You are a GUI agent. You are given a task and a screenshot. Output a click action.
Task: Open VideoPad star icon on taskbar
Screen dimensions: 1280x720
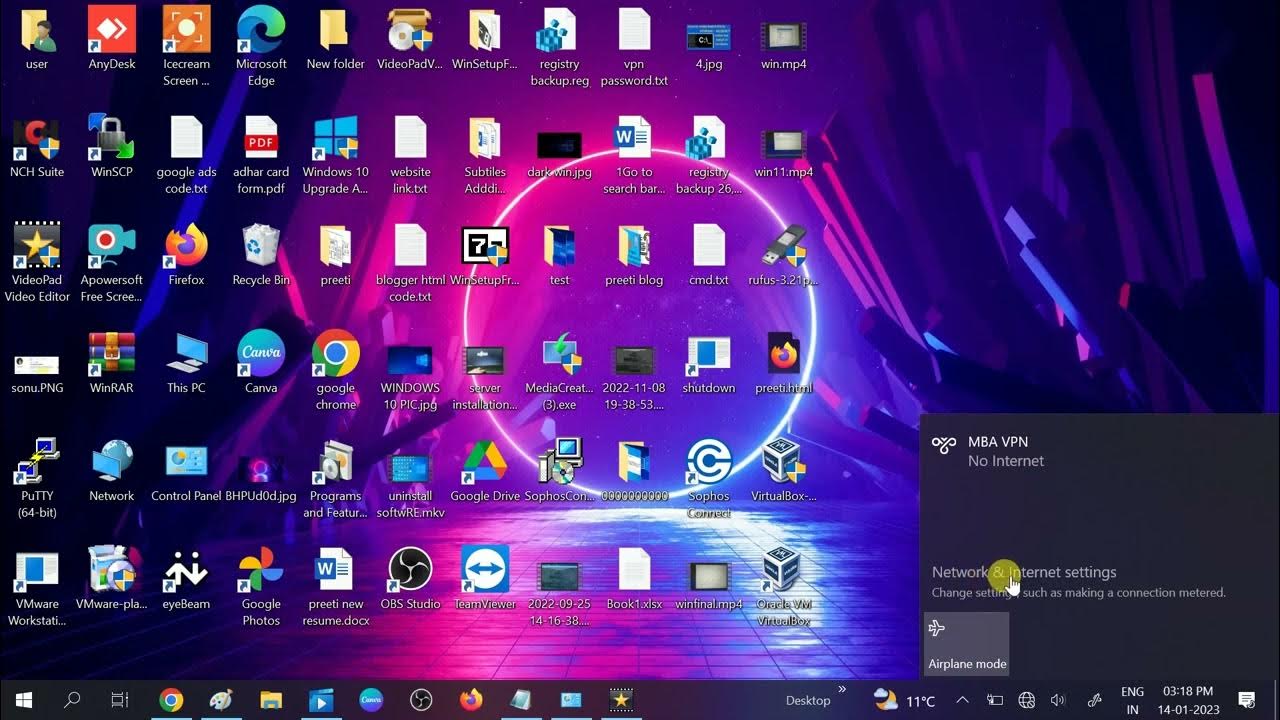[x=621, y=700]
